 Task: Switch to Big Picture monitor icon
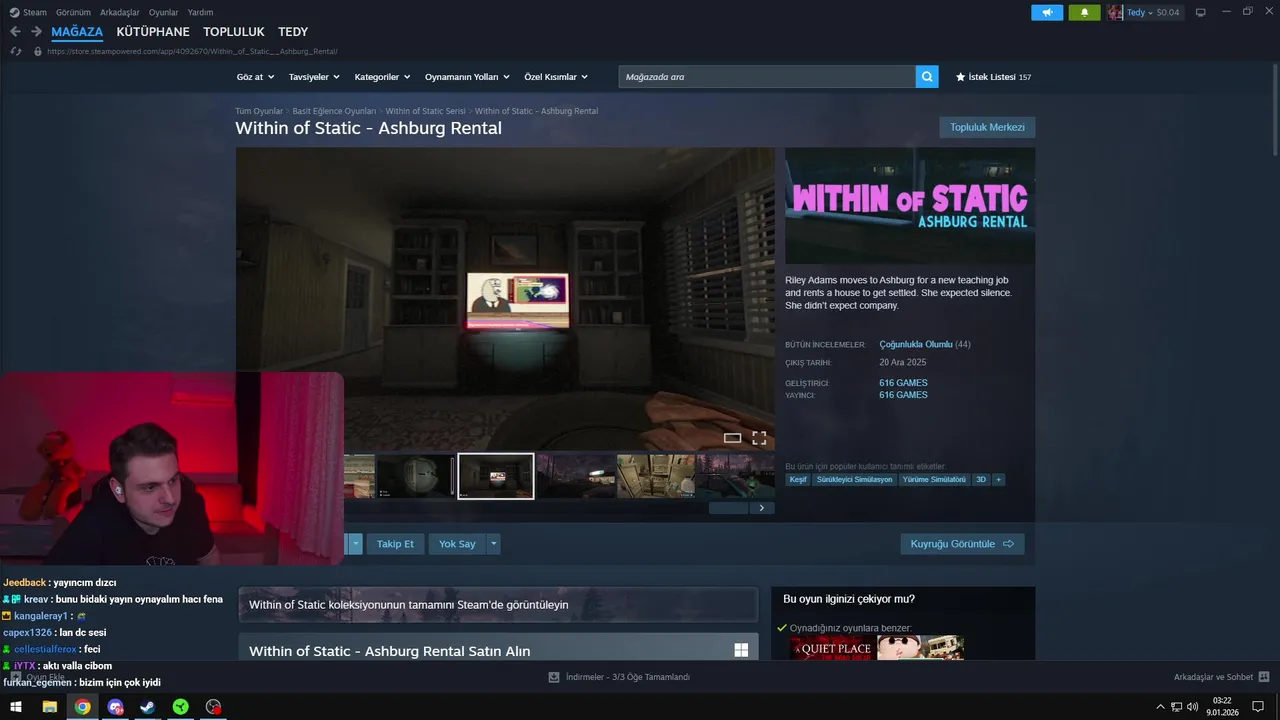coord(1201,13)
